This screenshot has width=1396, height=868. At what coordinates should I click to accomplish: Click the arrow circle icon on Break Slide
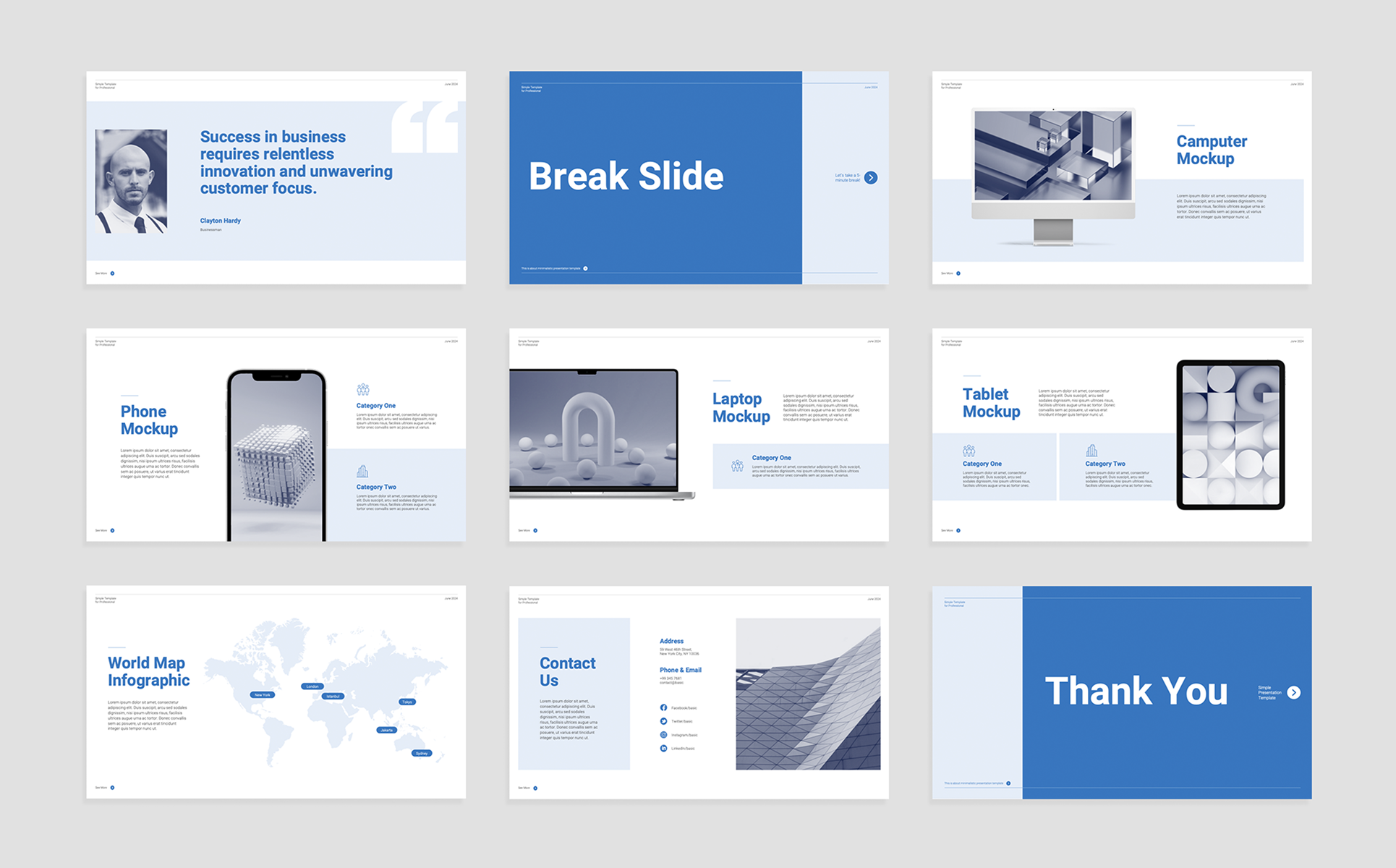pyautogui.click(x=871, y=178)
